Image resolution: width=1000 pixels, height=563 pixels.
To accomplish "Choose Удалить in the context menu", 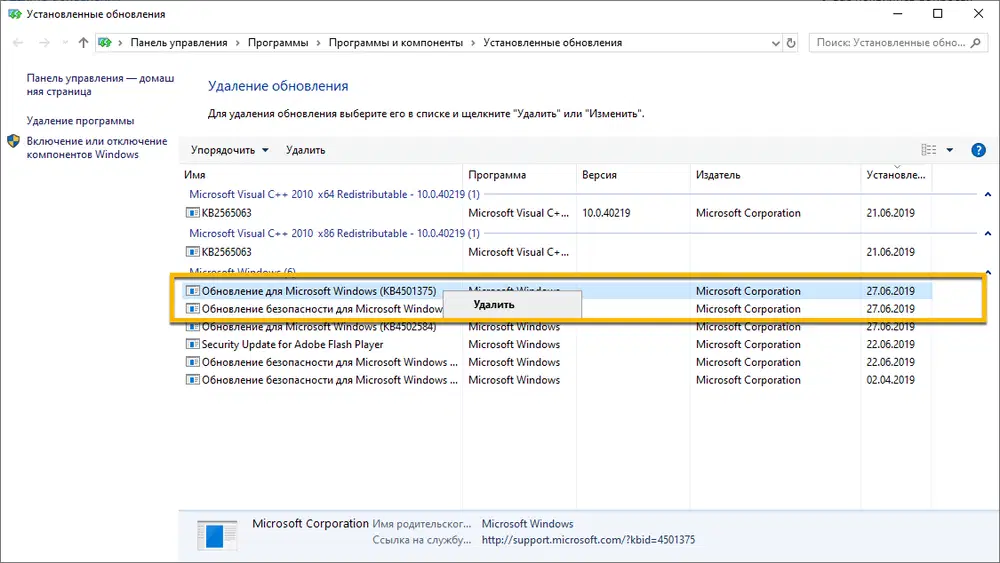I will coord(494,304).
